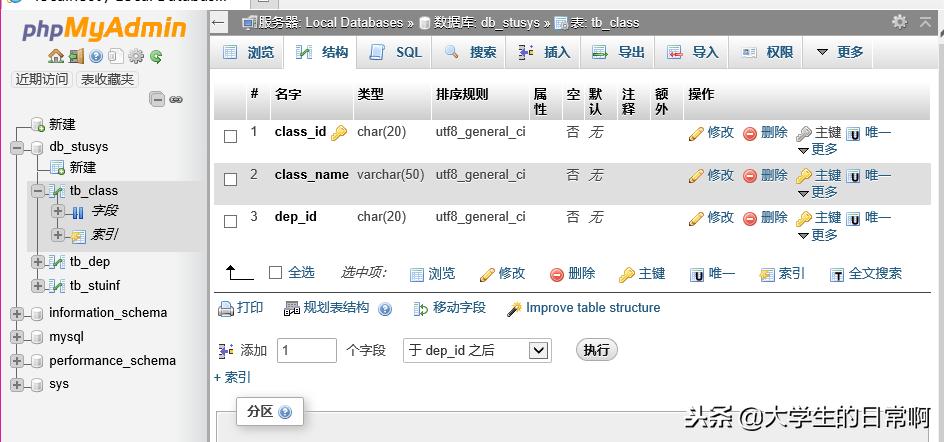The width and height of the screenshot is (944, 442).
Task: Click the help icon next to 分区
Action: pos(285,412)
